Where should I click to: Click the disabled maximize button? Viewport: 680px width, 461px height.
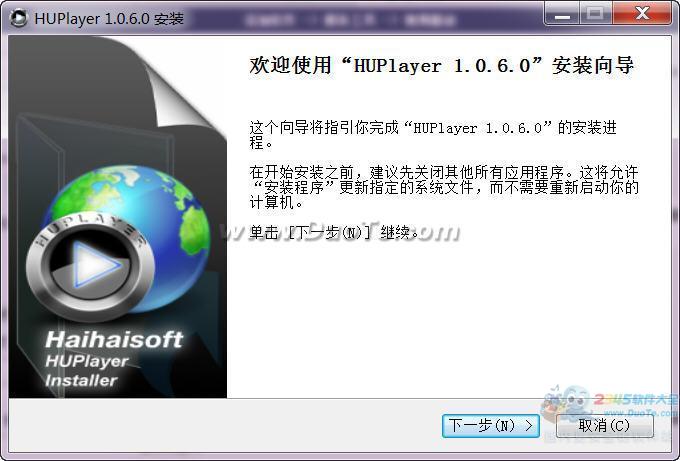point(595,14)
